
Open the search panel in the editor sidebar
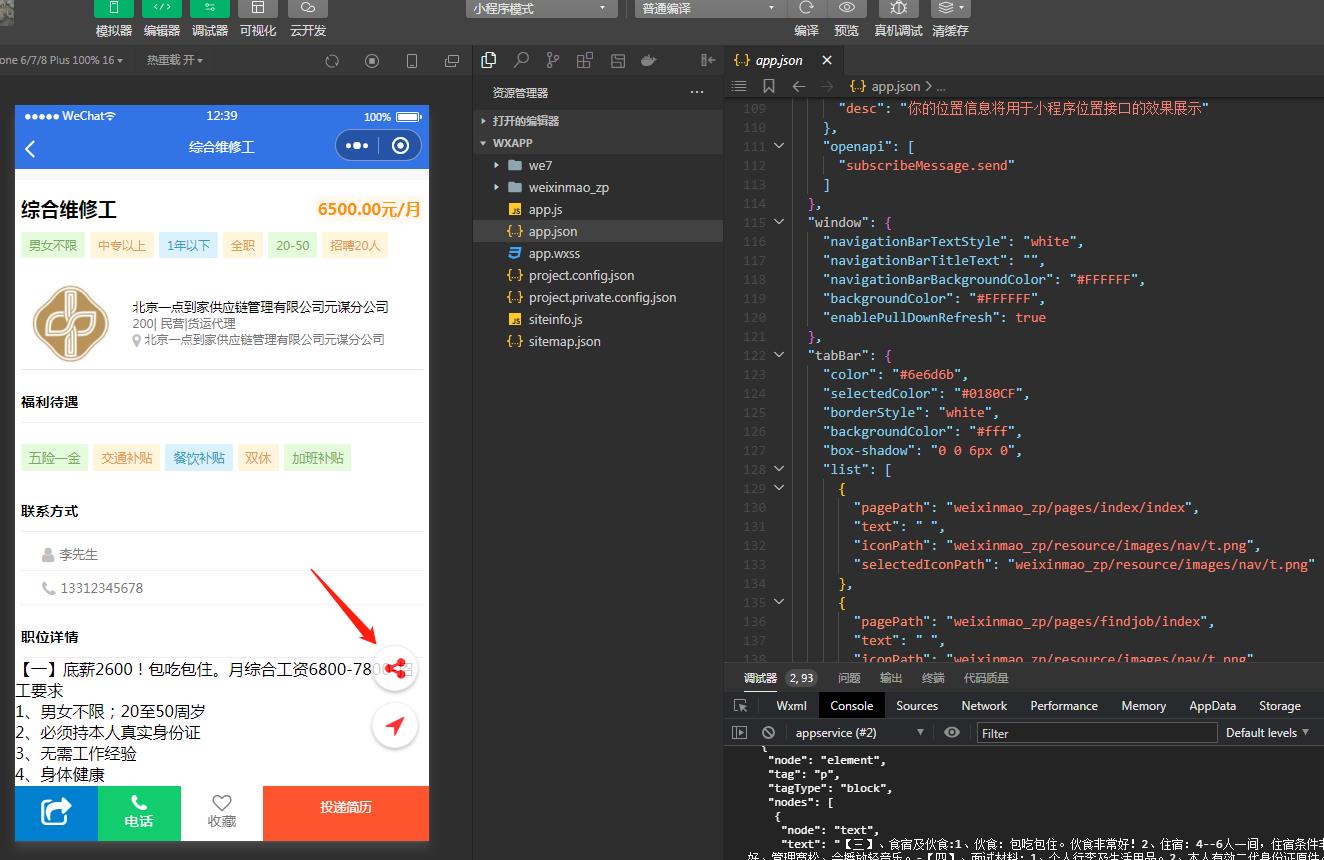coord(521,60)
